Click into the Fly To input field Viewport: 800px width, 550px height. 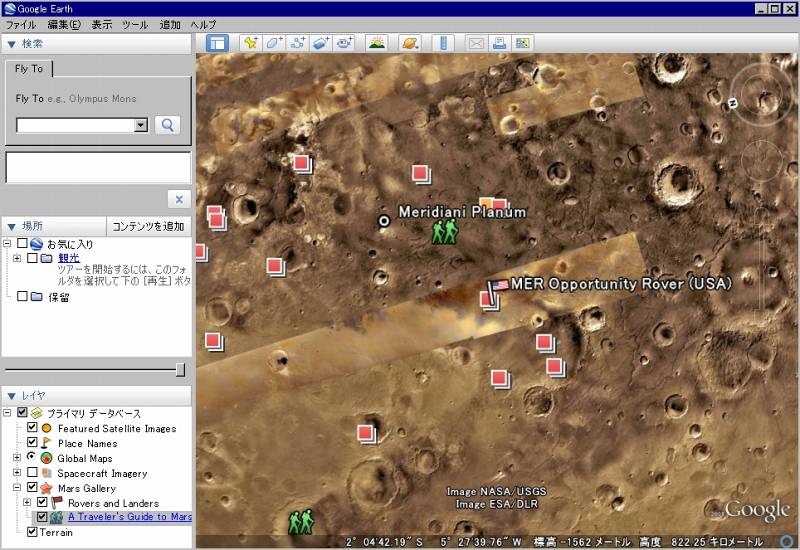[x=76, y=125]
